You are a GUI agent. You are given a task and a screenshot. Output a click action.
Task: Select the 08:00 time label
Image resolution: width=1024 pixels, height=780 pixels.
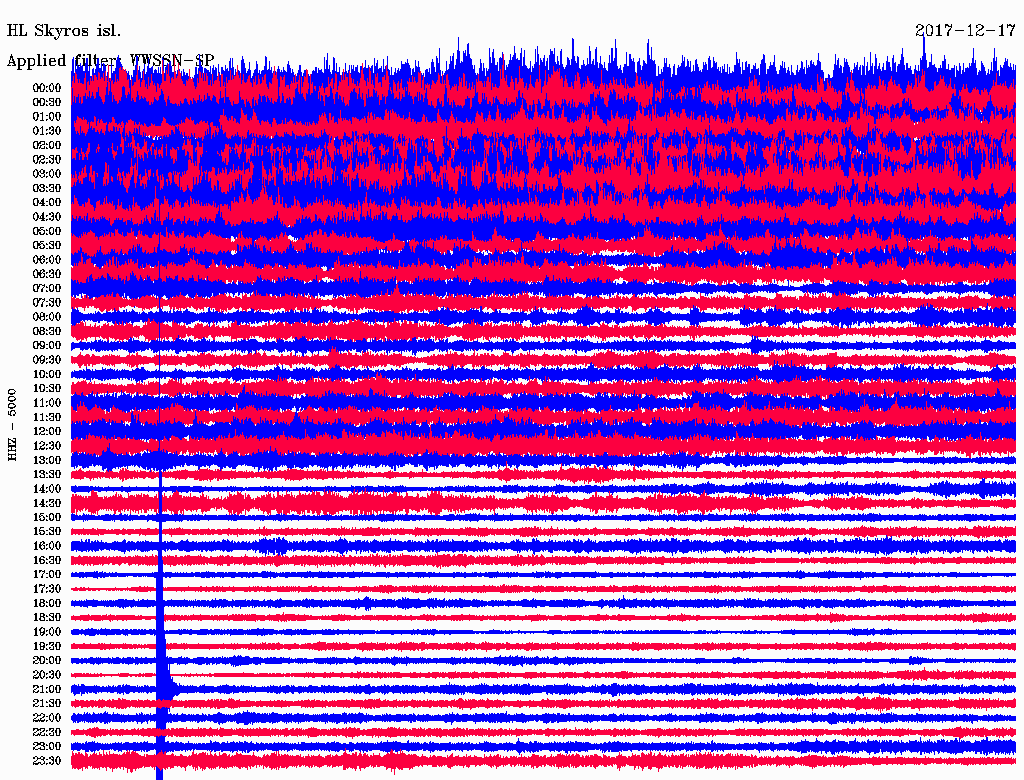tap(47, 317)
